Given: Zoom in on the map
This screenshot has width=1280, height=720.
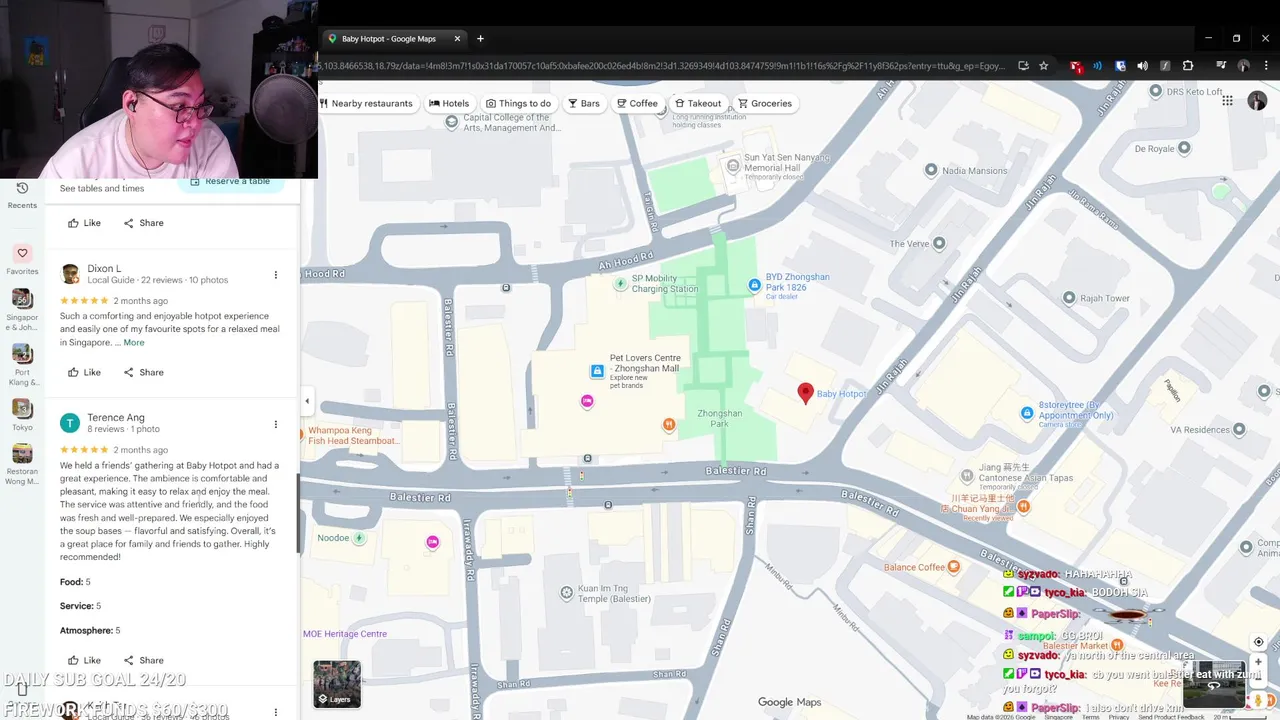Looking at the screenshot, I should (x=1258, y=662).
